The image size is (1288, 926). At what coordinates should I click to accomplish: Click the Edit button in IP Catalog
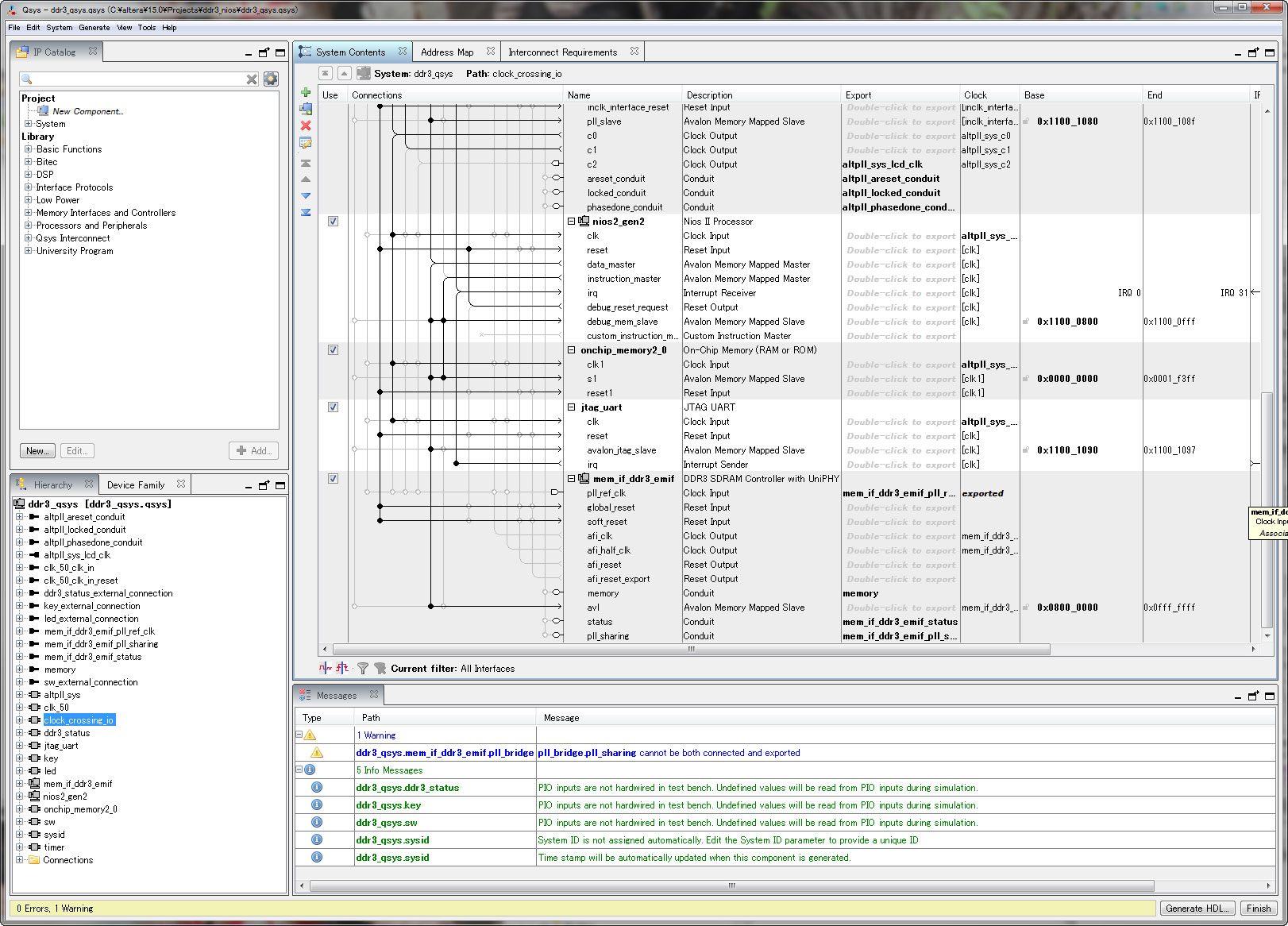(77, 451)
